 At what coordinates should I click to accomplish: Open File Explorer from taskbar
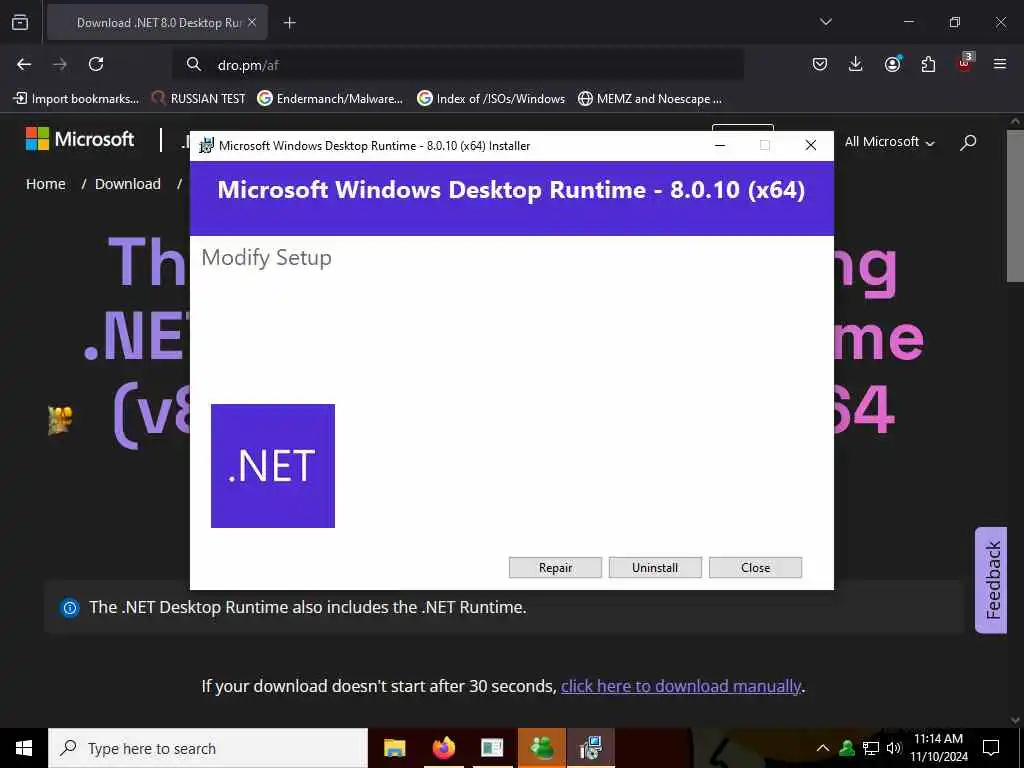[394, 748]
